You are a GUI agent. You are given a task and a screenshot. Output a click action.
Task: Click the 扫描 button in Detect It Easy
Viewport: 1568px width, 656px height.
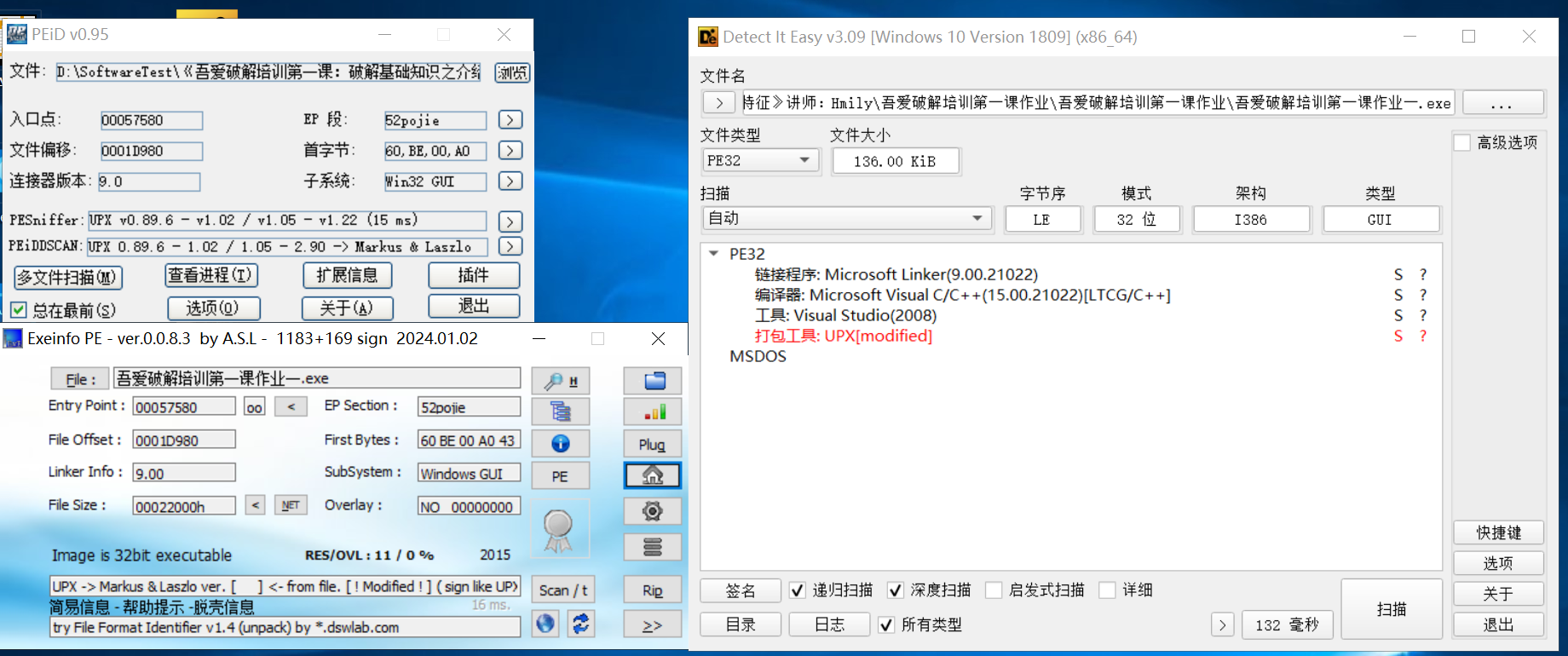coord(1392,608)
